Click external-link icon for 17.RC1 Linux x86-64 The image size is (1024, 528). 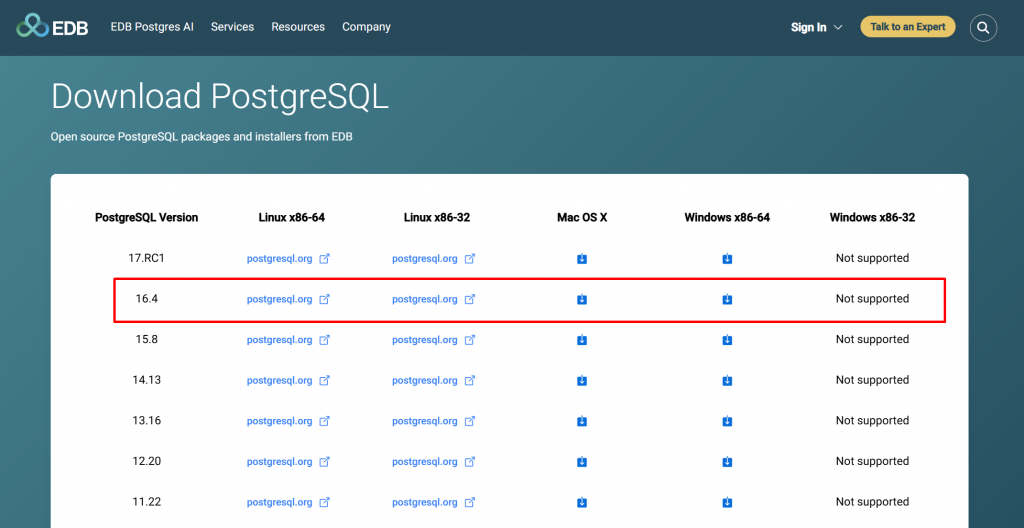(325, 259)
